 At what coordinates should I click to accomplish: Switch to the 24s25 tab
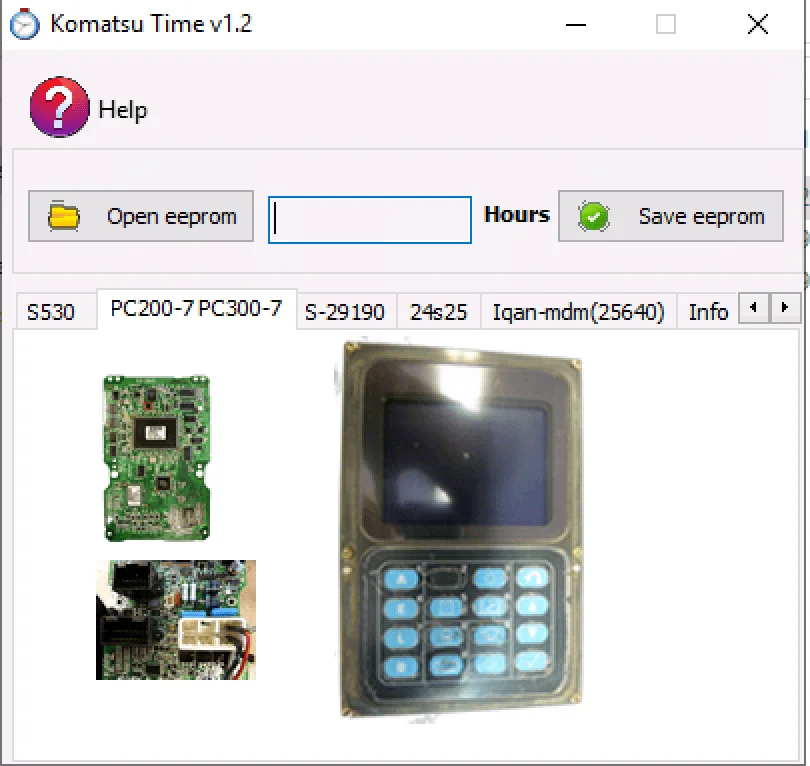(439, 312)
